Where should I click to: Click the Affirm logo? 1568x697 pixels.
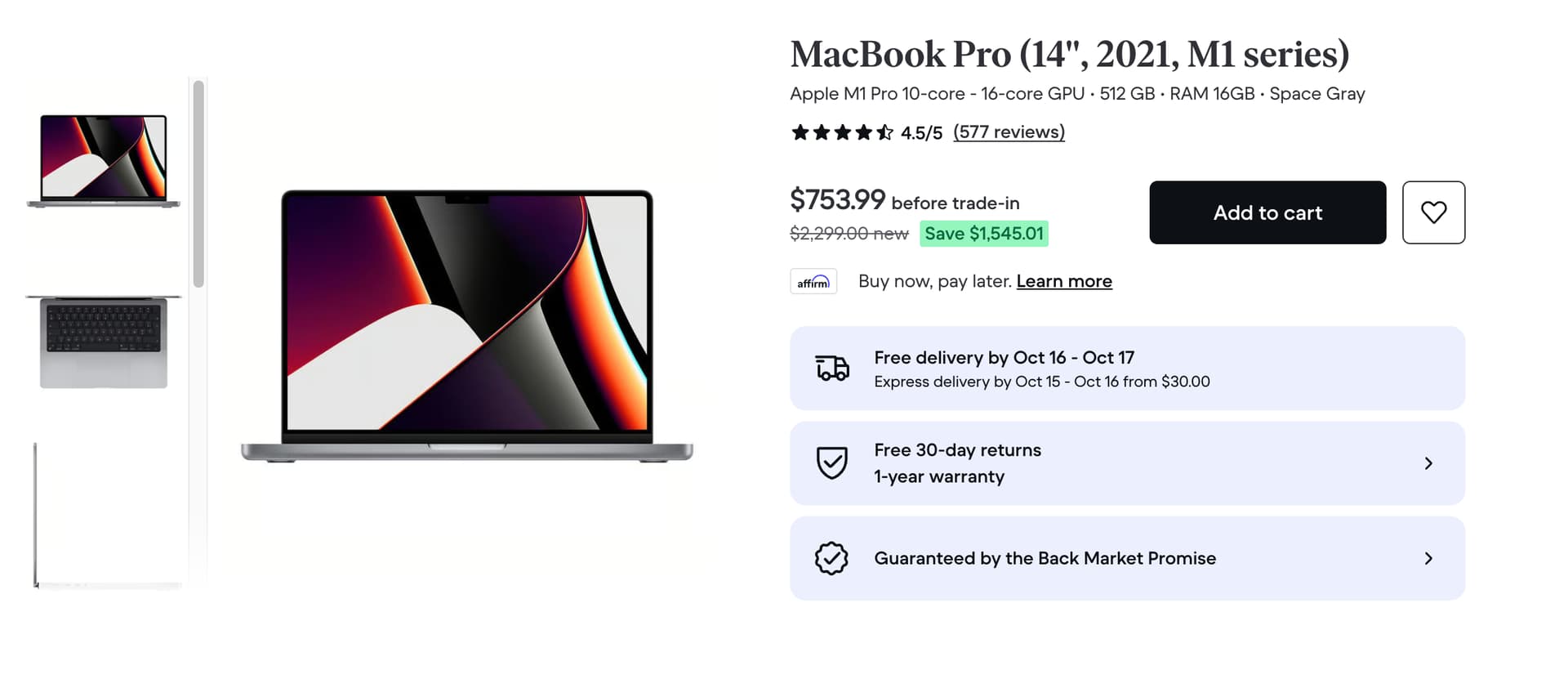pos(813,282)
